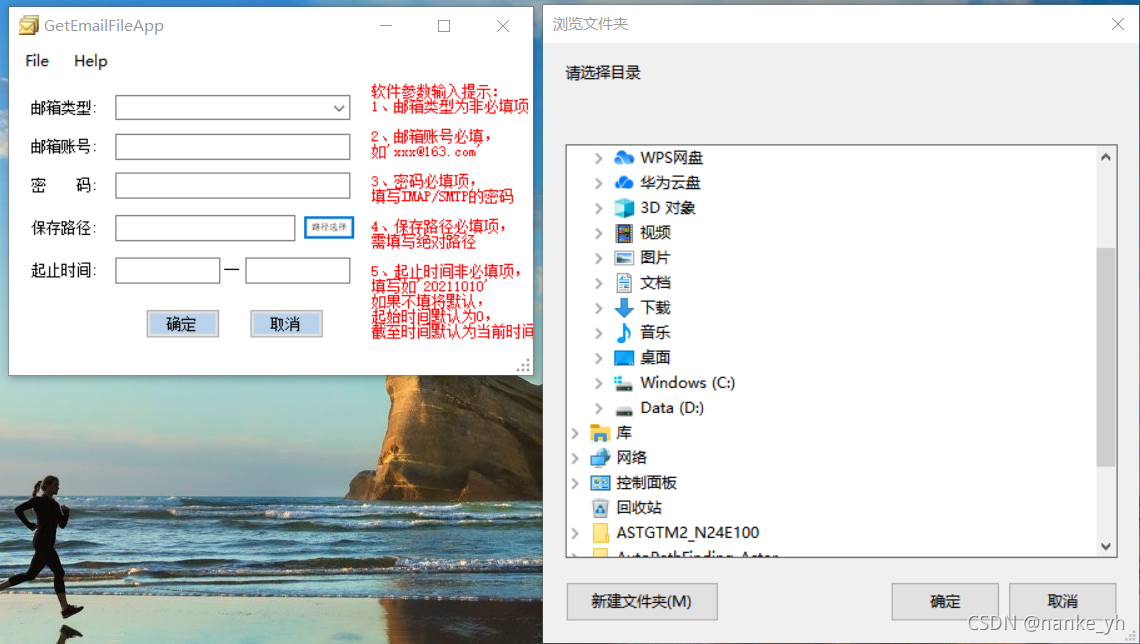Click the folder tree scroll down arrow
1140x644 pixels.
(x=1106, y=547)
